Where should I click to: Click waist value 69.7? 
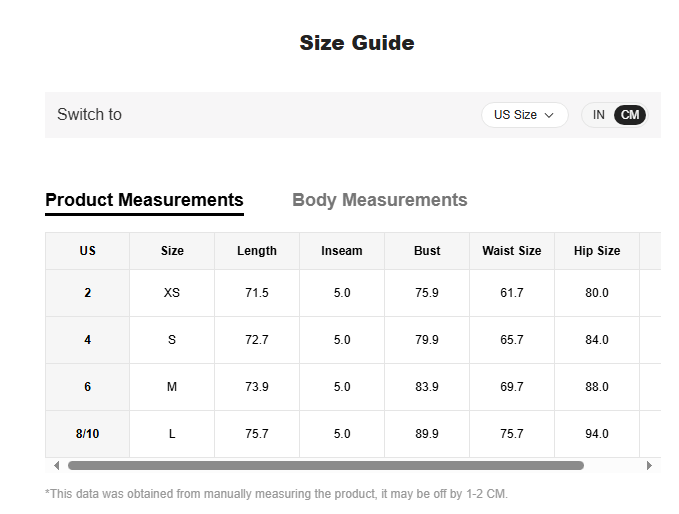click(x=512, y=387)
